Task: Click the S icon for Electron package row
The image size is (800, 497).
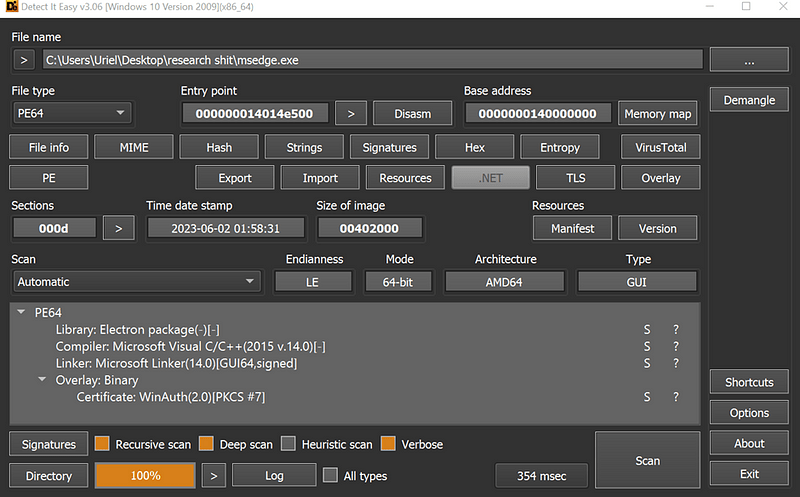Action: [x=646, y=330]
